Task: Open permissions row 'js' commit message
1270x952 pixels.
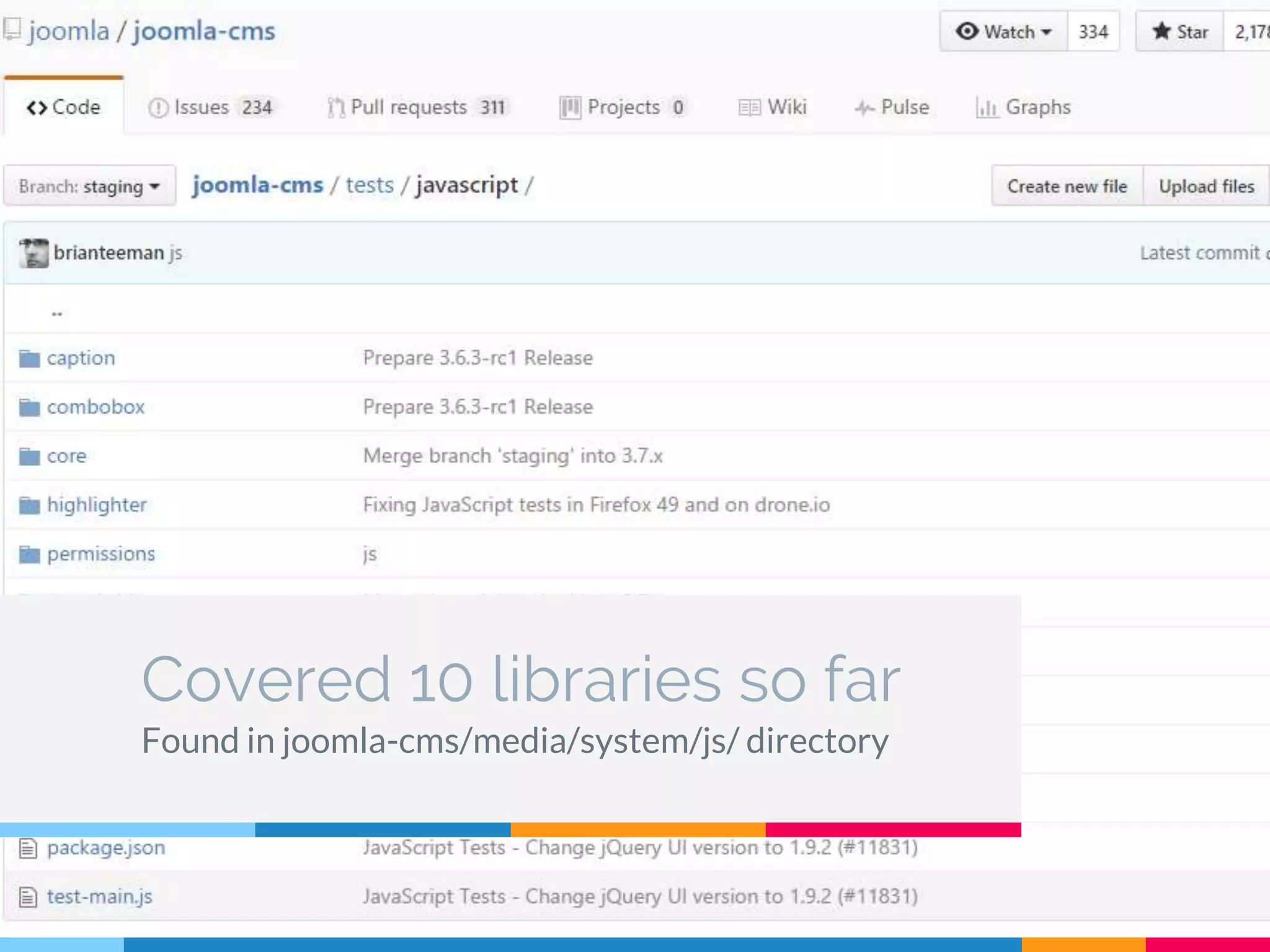Action: 370,555
